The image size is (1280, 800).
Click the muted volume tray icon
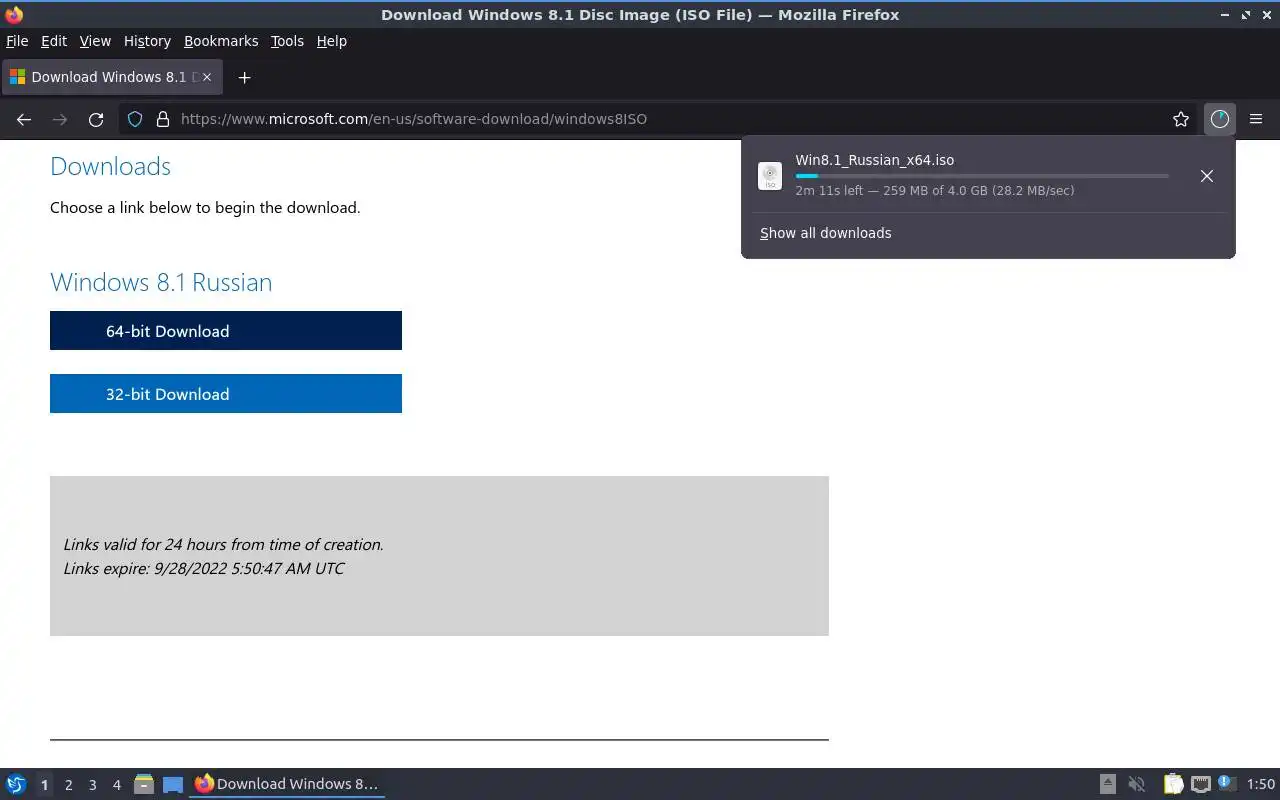tap(1136, 784)
